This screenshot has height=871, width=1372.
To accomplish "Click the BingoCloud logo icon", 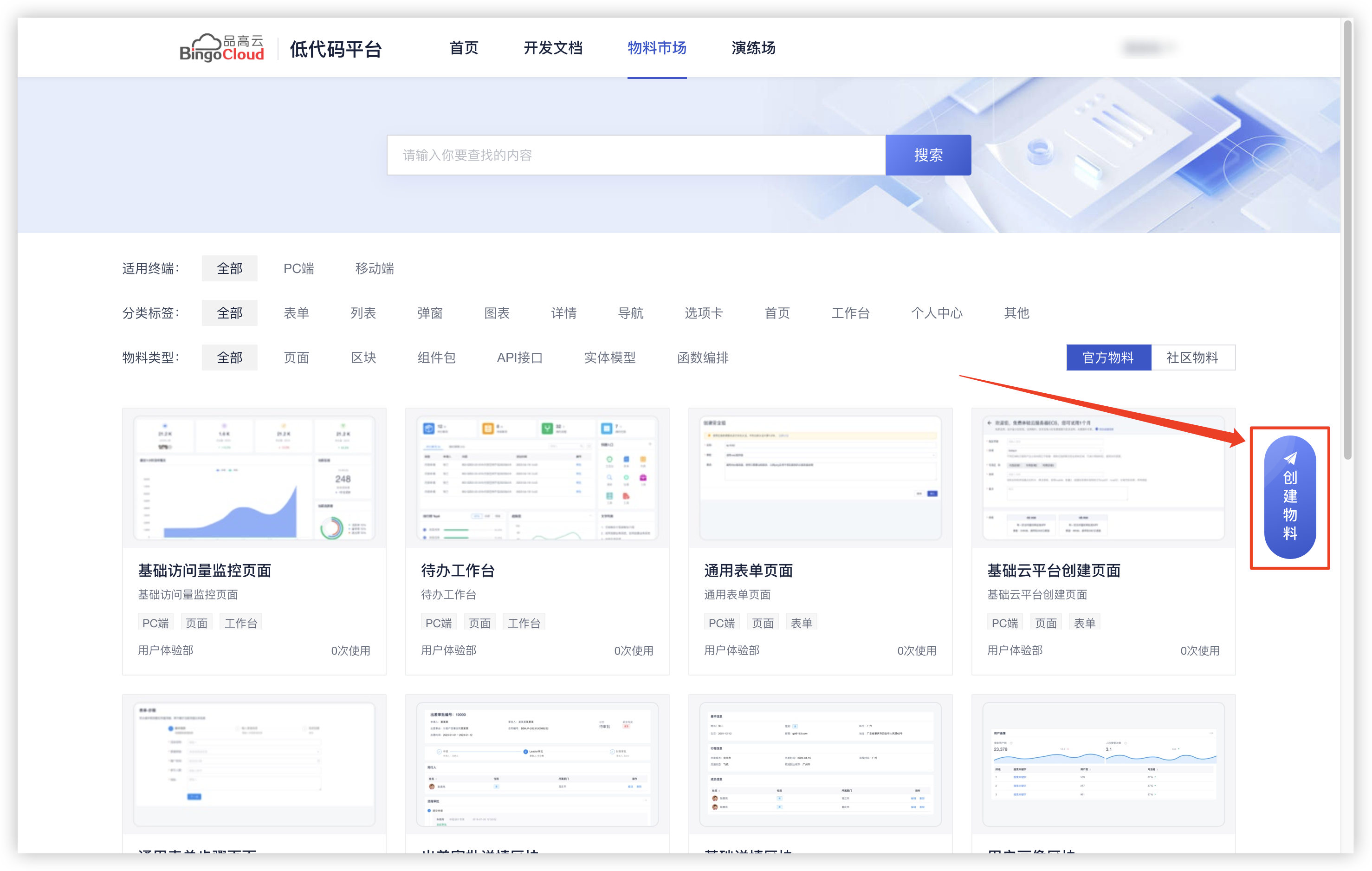I will pyautogui.click(x=221, y=48).
